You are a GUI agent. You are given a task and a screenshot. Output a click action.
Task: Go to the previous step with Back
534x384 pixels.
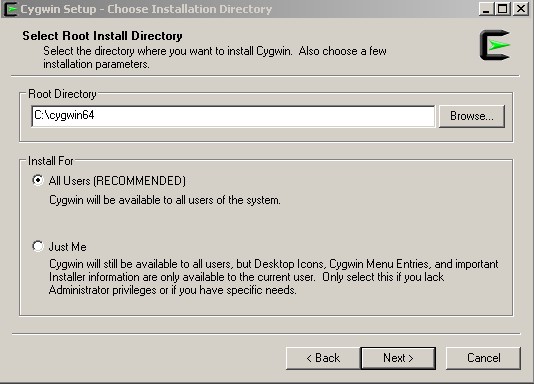coord(323,358)
